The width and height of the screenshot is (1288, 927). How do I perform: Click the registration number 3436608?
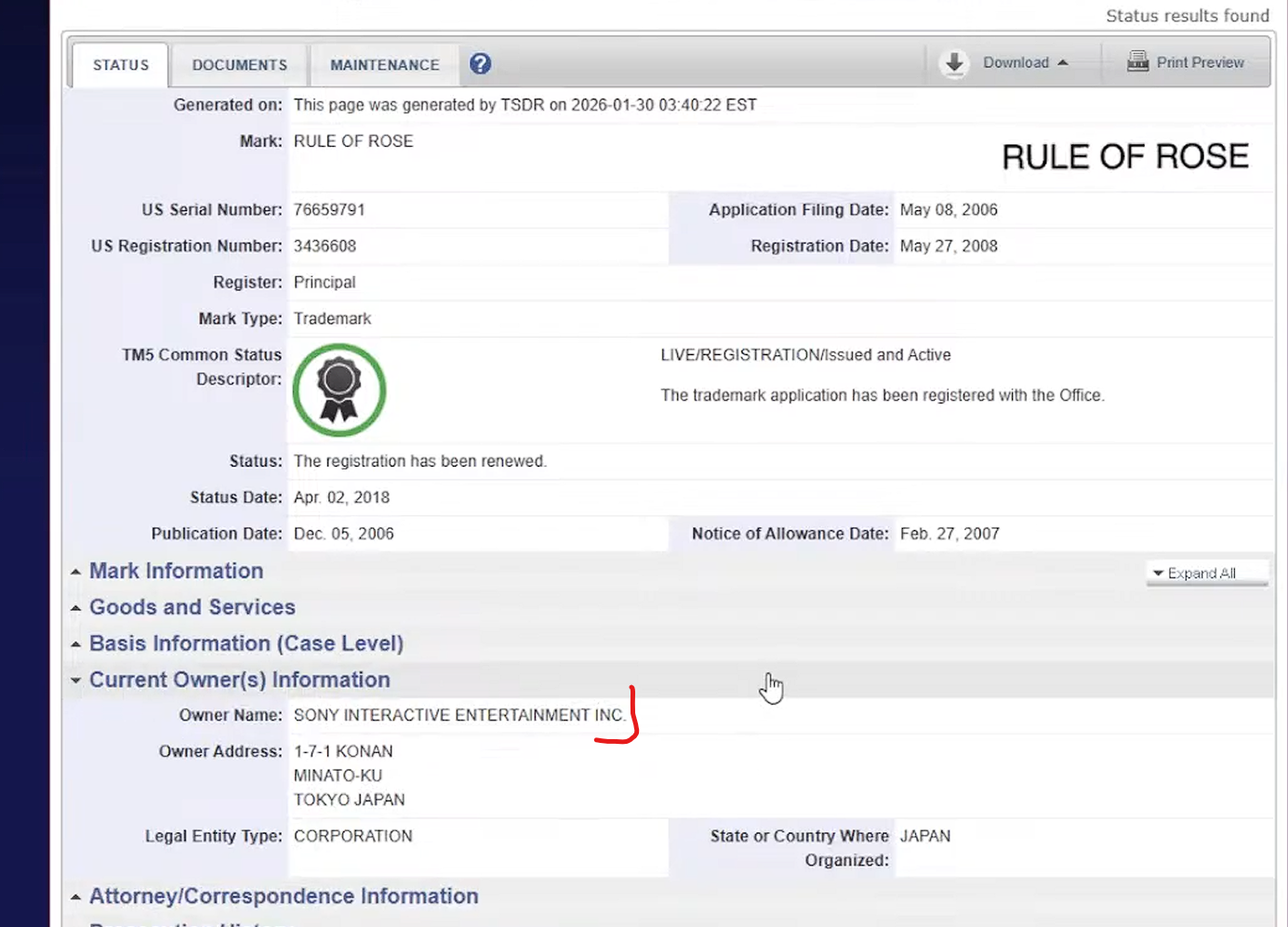[x=325, y=246]
